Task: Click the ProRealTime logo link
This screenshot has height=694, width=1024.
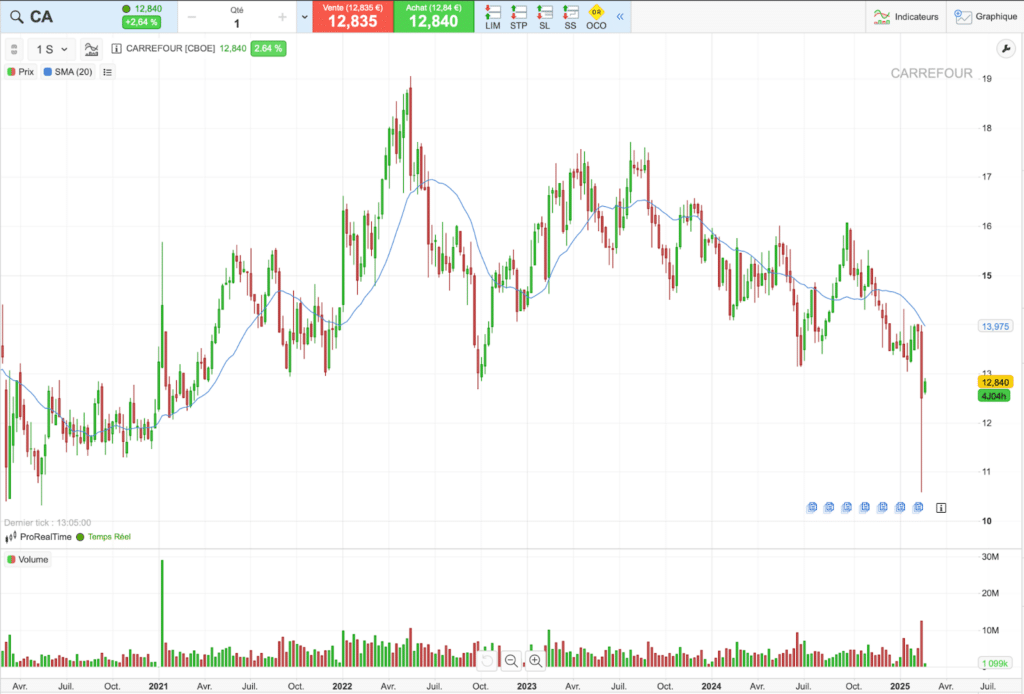Action: [x=39, y=537]
